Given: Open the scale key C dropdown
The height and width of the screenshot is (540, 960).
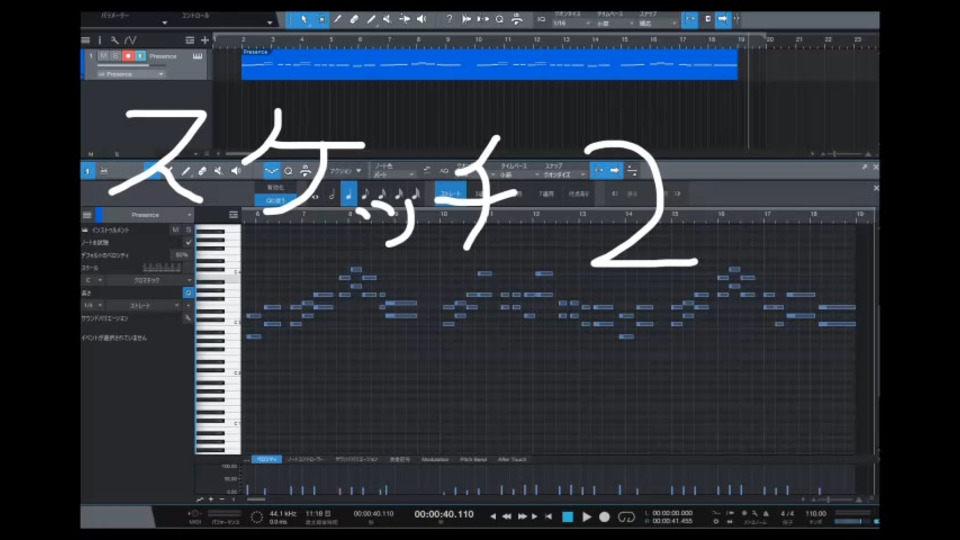Looking at the screenshot, I should 93,280.
